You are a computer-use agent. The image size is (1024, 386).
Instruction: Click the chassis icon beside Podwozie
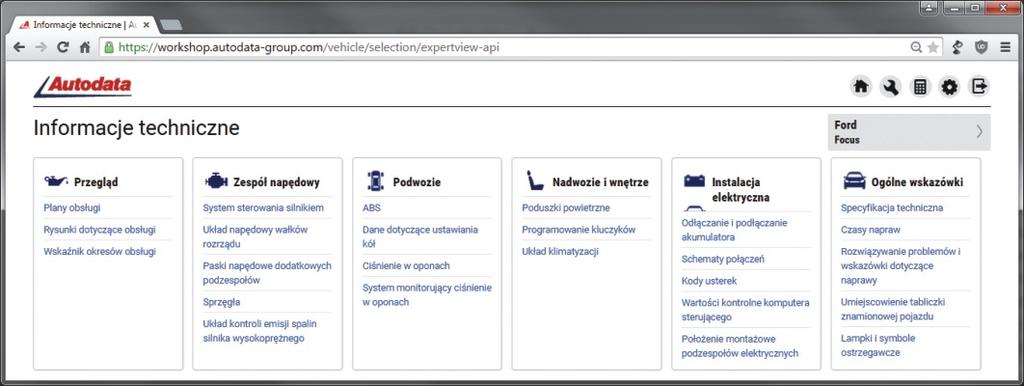376,181
